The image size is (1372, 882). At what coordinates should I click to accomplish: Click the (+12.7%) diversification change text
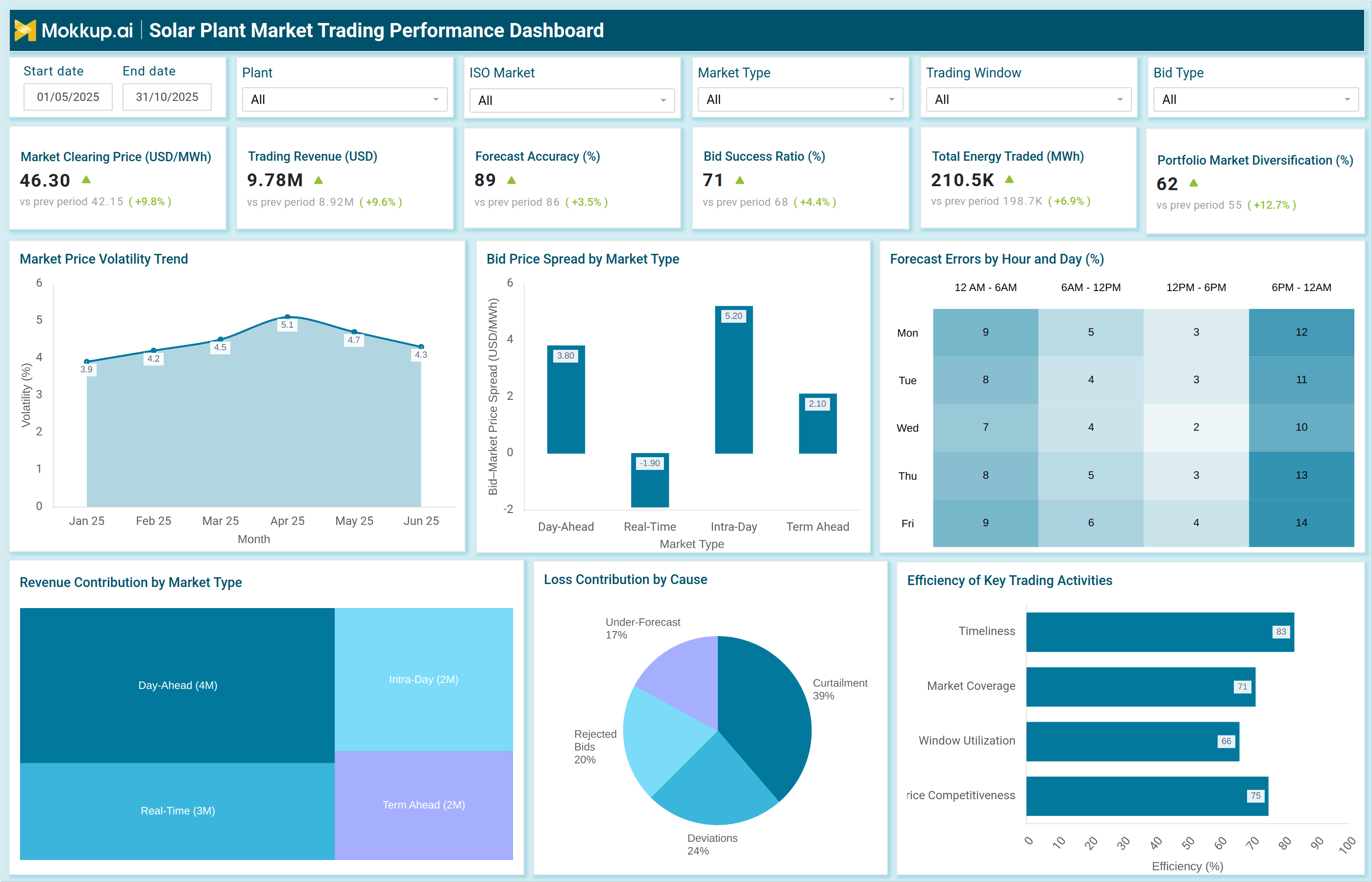coord(1271,205)
